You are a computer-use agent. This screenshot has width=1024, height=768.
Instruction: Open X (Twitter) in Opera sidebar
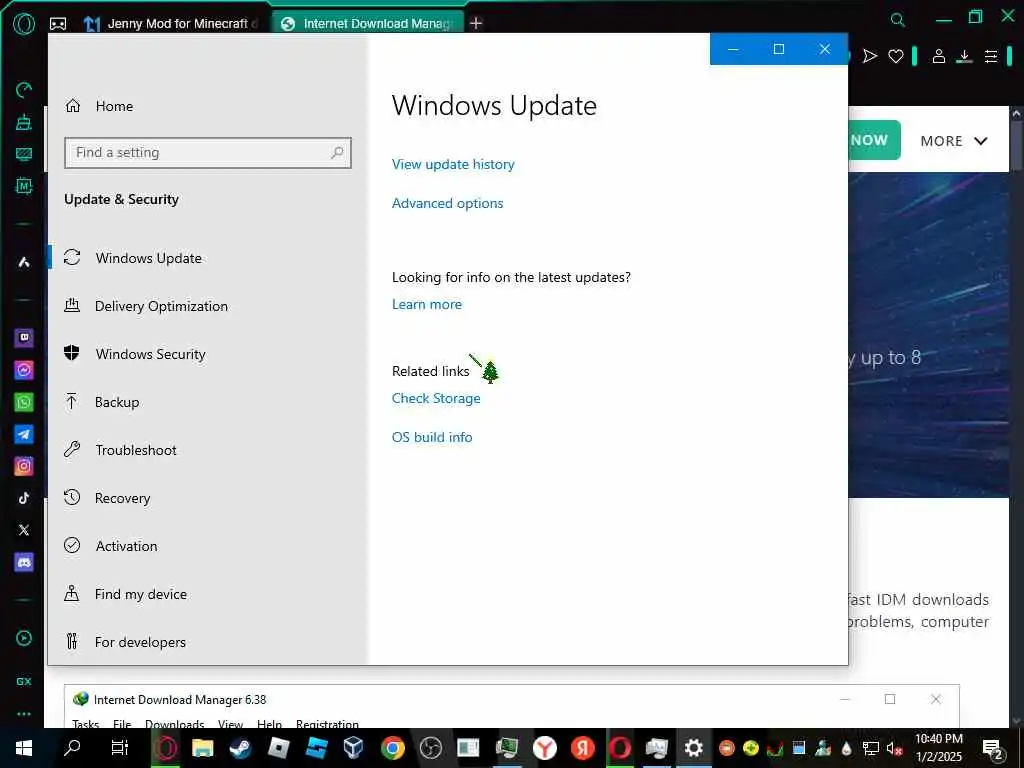24,530
